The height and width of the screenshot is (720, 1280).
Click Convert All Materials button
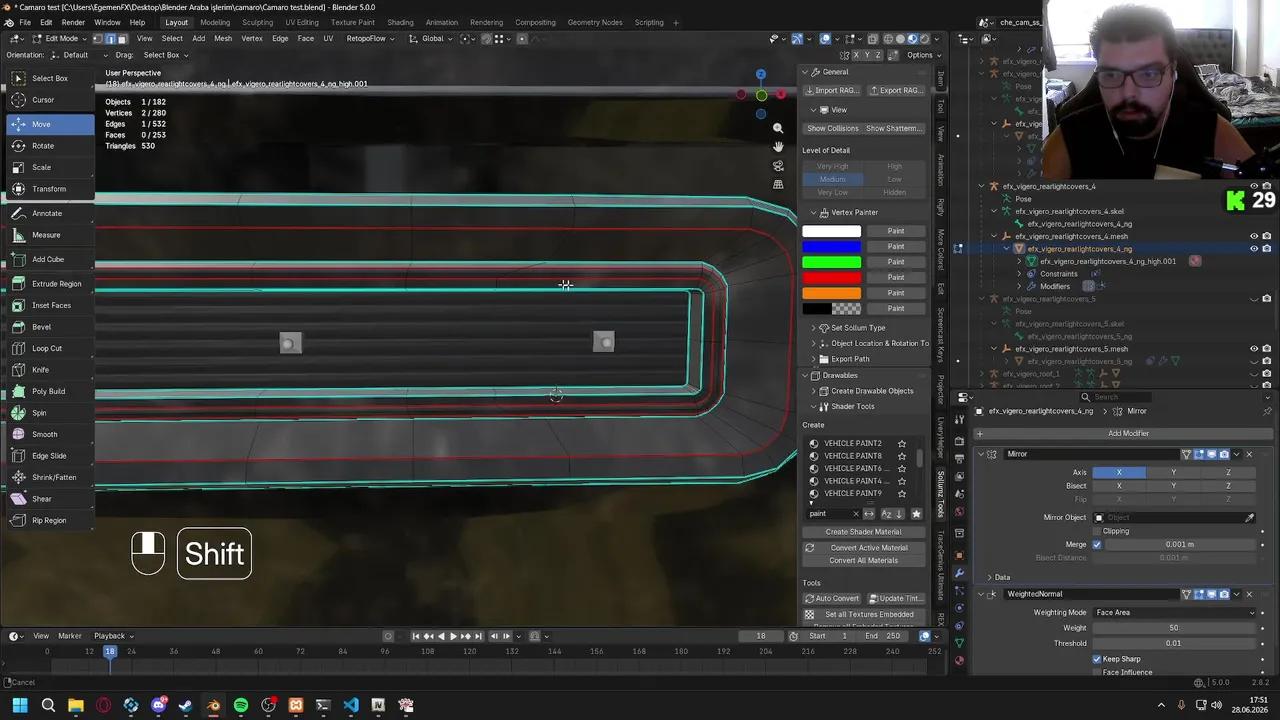coord(863,560)
